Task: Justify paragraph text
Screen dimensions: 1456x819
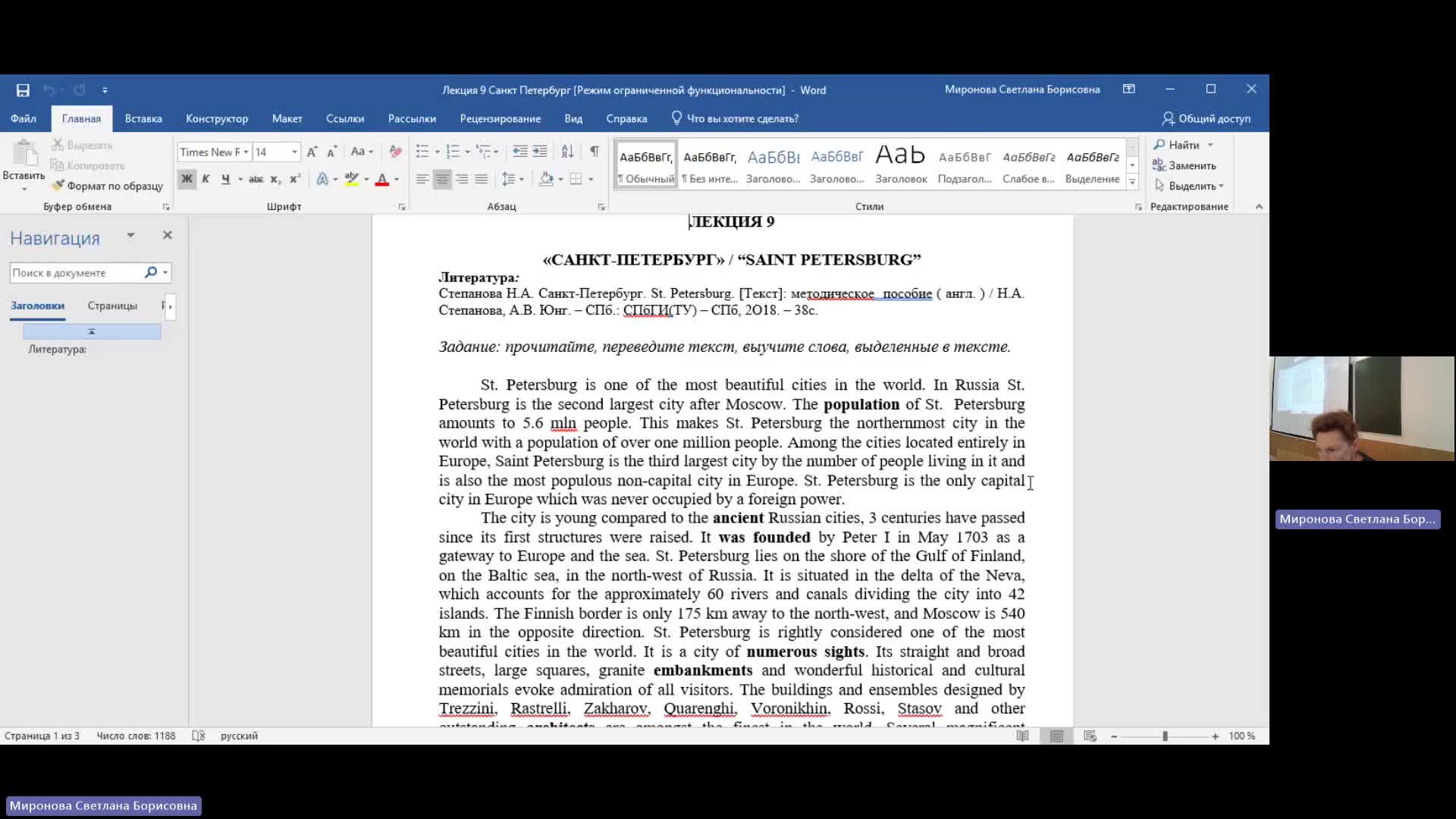Action: [482, 179]
